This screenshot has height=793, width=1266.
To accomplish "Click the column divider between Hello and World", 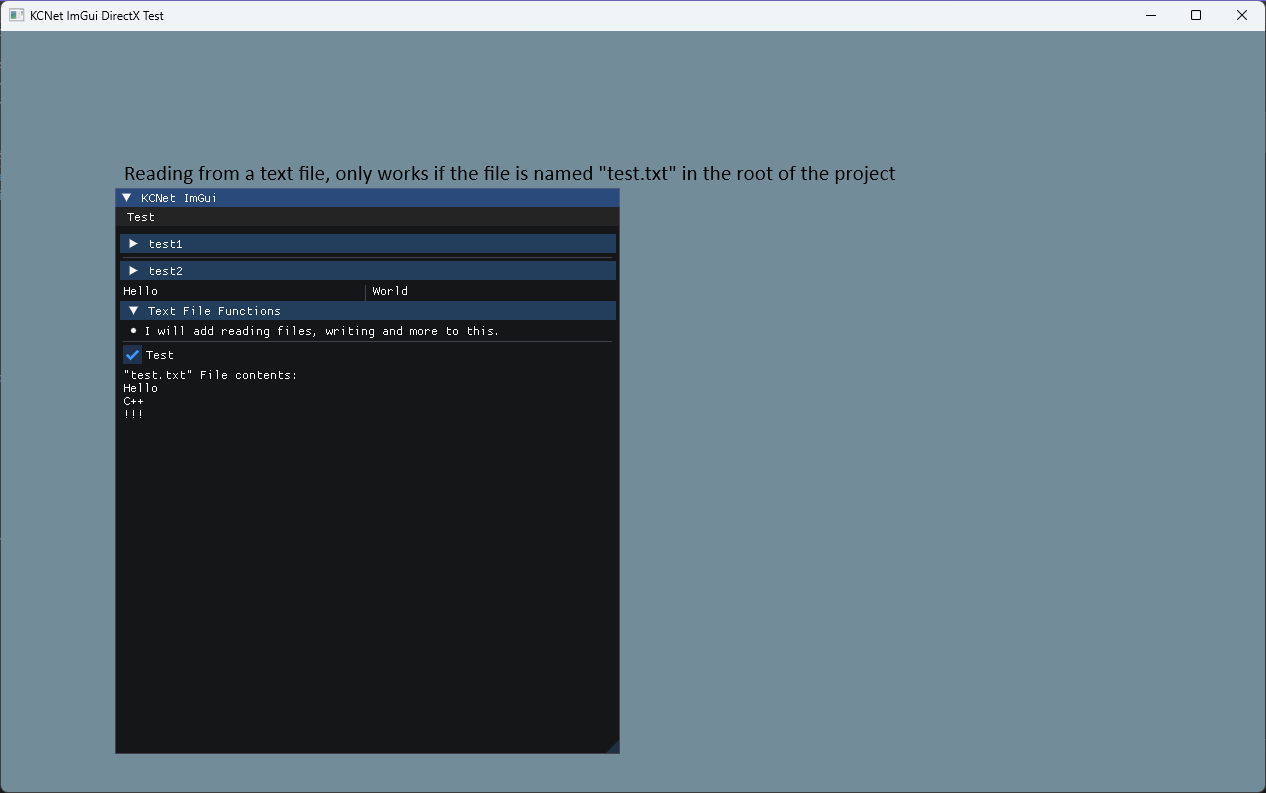I will [x=366, y=291].
